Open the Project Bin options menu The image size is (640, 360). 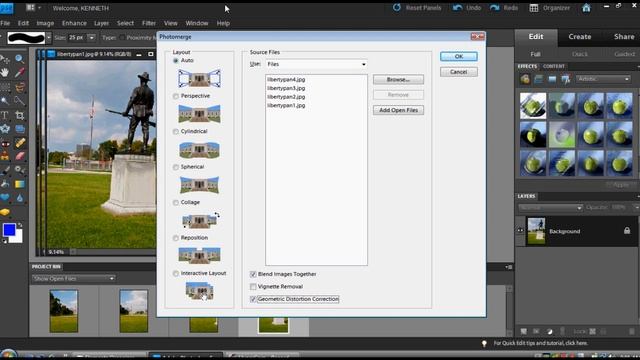509,267
